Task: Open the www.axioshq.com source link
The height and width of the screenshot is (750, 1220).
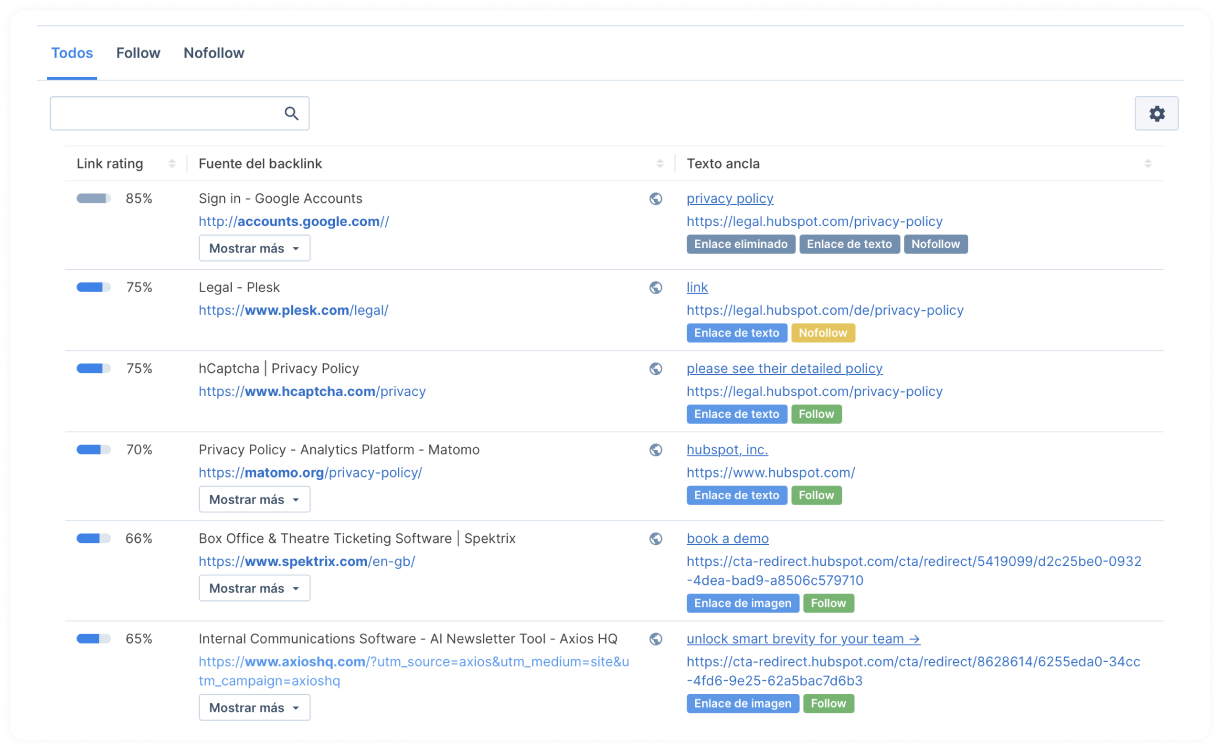Action: [414, 672]
